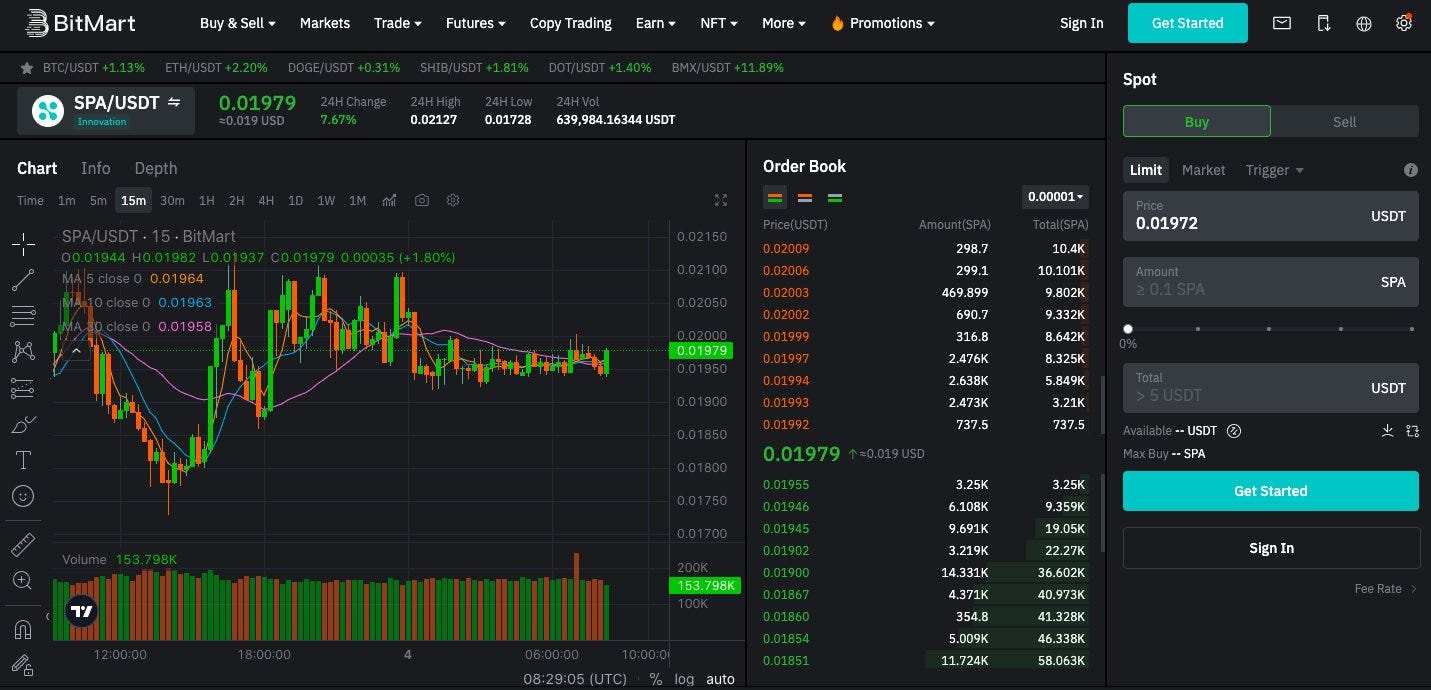This screenshot has width=1431, height=690.
Task: Swap the SPA/USDT trading pair icon
Action: pos(174,102)
